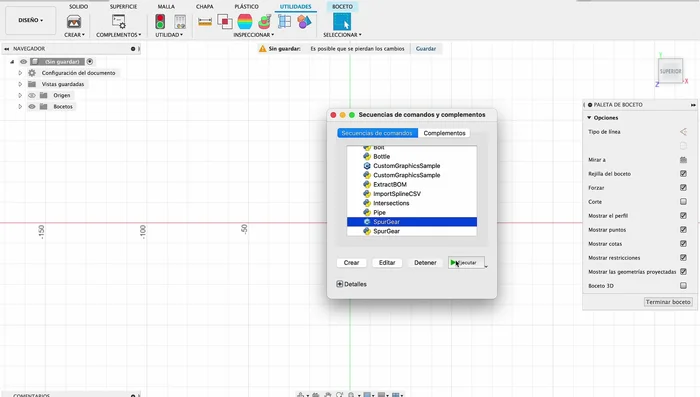700x397 pixels.
Task: Open the COMPLEMENTOS dropdown menu
Action: tap(118, 35)
